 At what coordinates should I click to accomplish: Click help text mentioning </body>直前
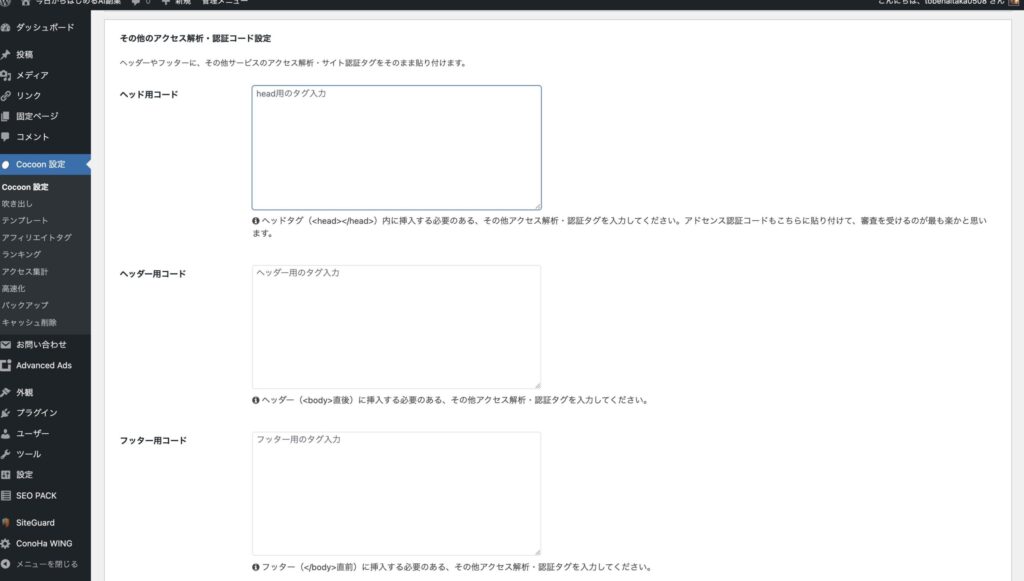(x=456, y=567)
